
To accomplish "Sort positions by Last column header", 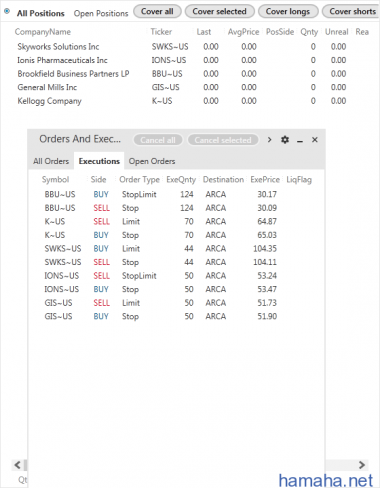I will coord(204,32).
